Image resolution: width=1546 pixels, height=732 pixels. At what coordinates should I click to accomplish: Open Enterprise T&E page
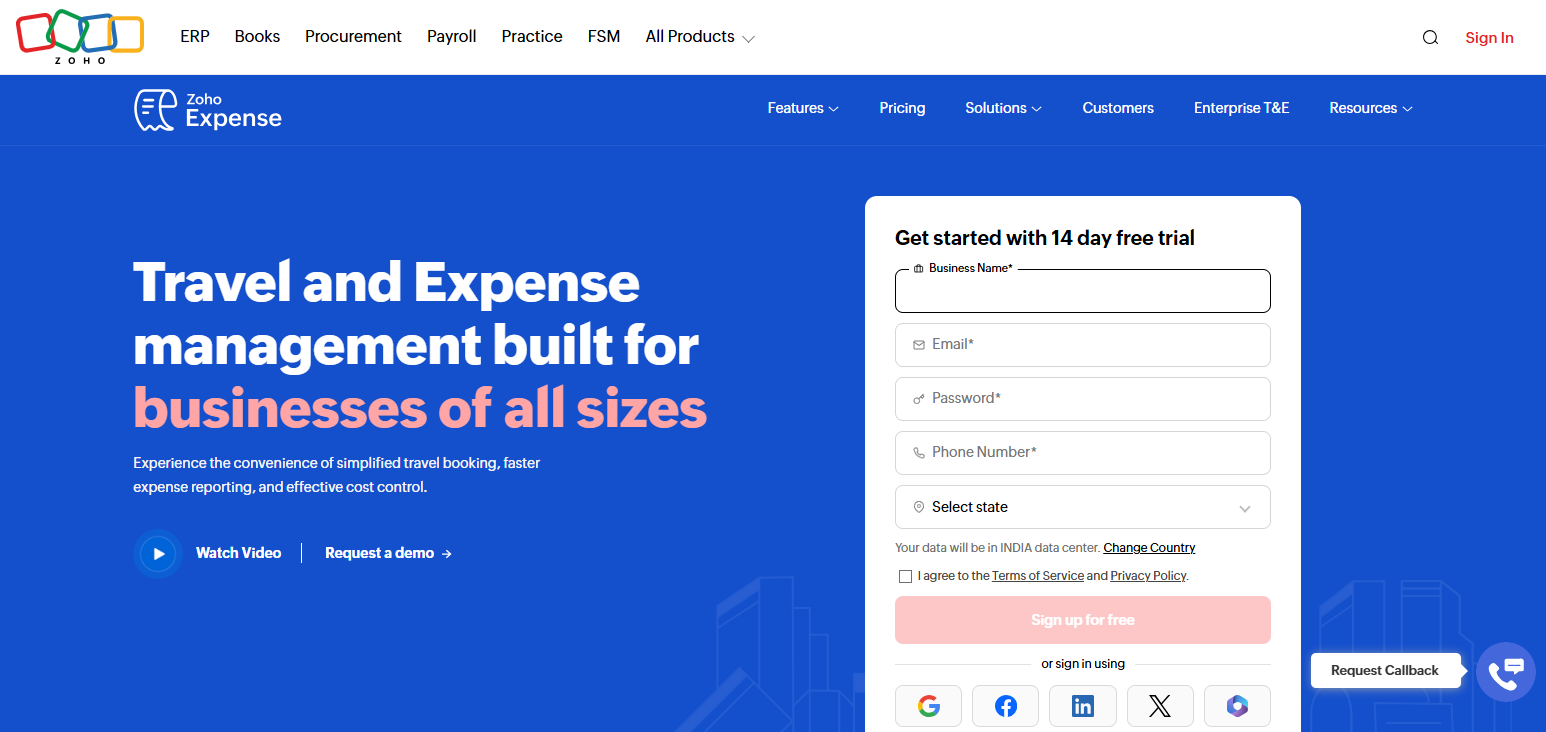(x=1241, y=108)
